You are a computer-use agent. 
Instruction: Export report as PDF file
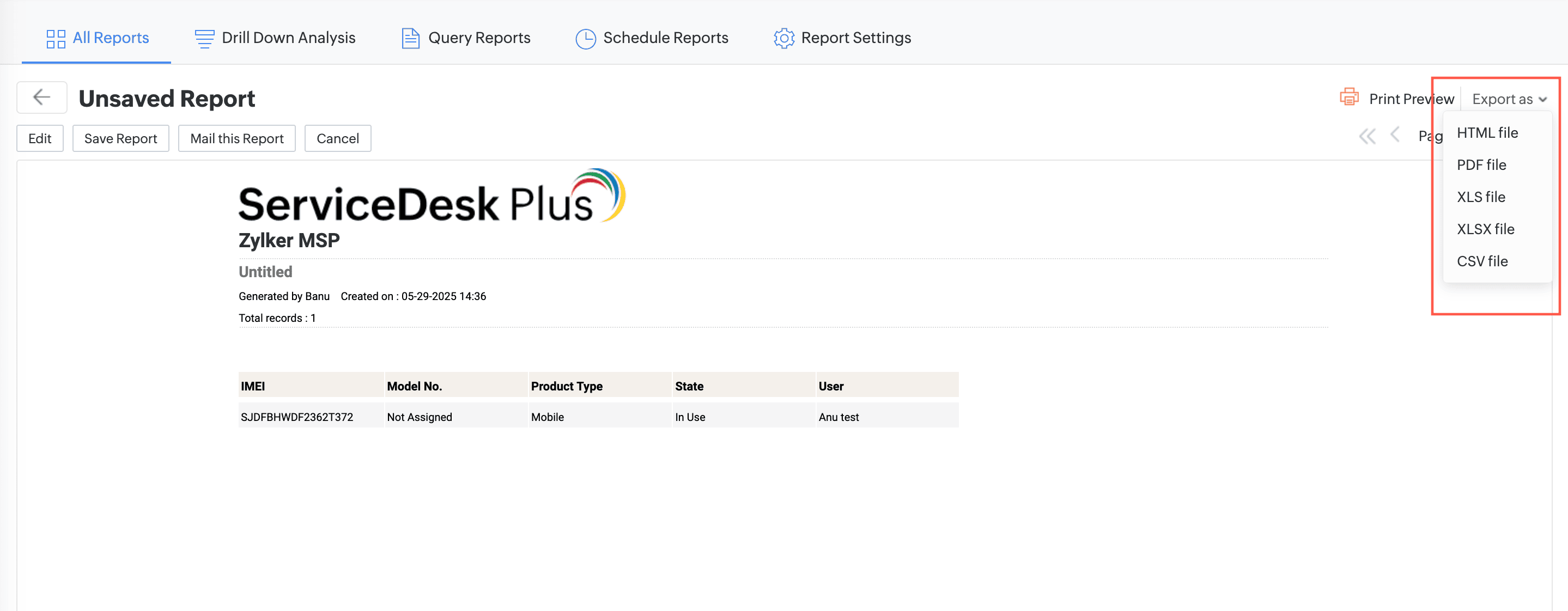pyautogui.click(x=1481, y=165)
